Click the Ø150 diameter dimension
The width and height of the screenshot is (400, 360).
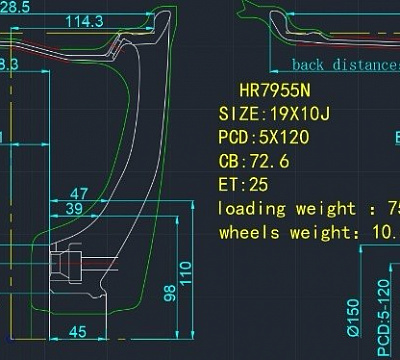353,317
